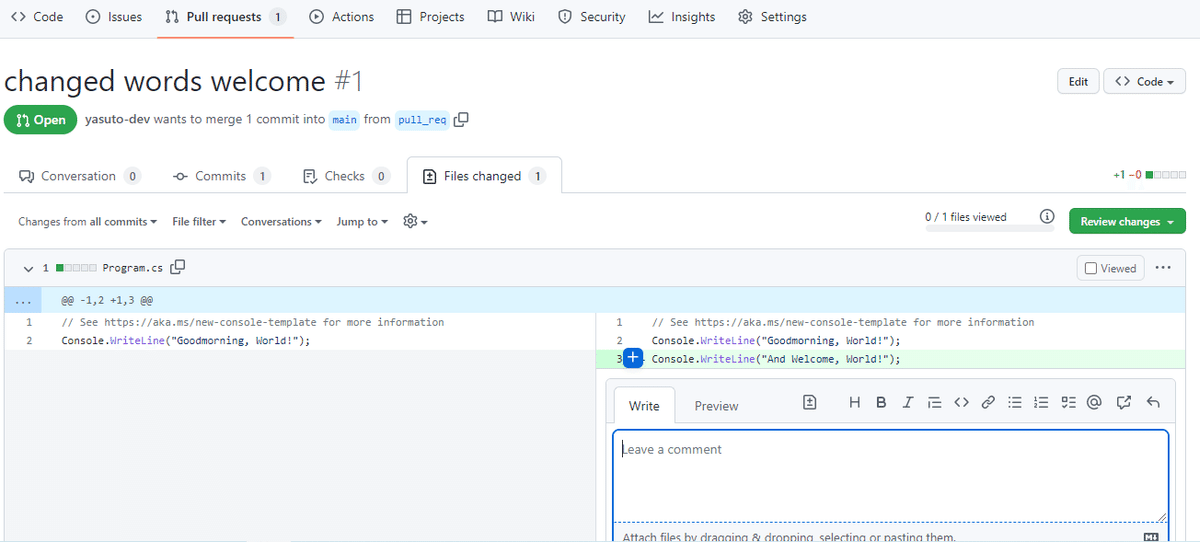Screen dimensions: 1200x542
Task: Open the Review changes dropdown
Action: click(1127, 221)
